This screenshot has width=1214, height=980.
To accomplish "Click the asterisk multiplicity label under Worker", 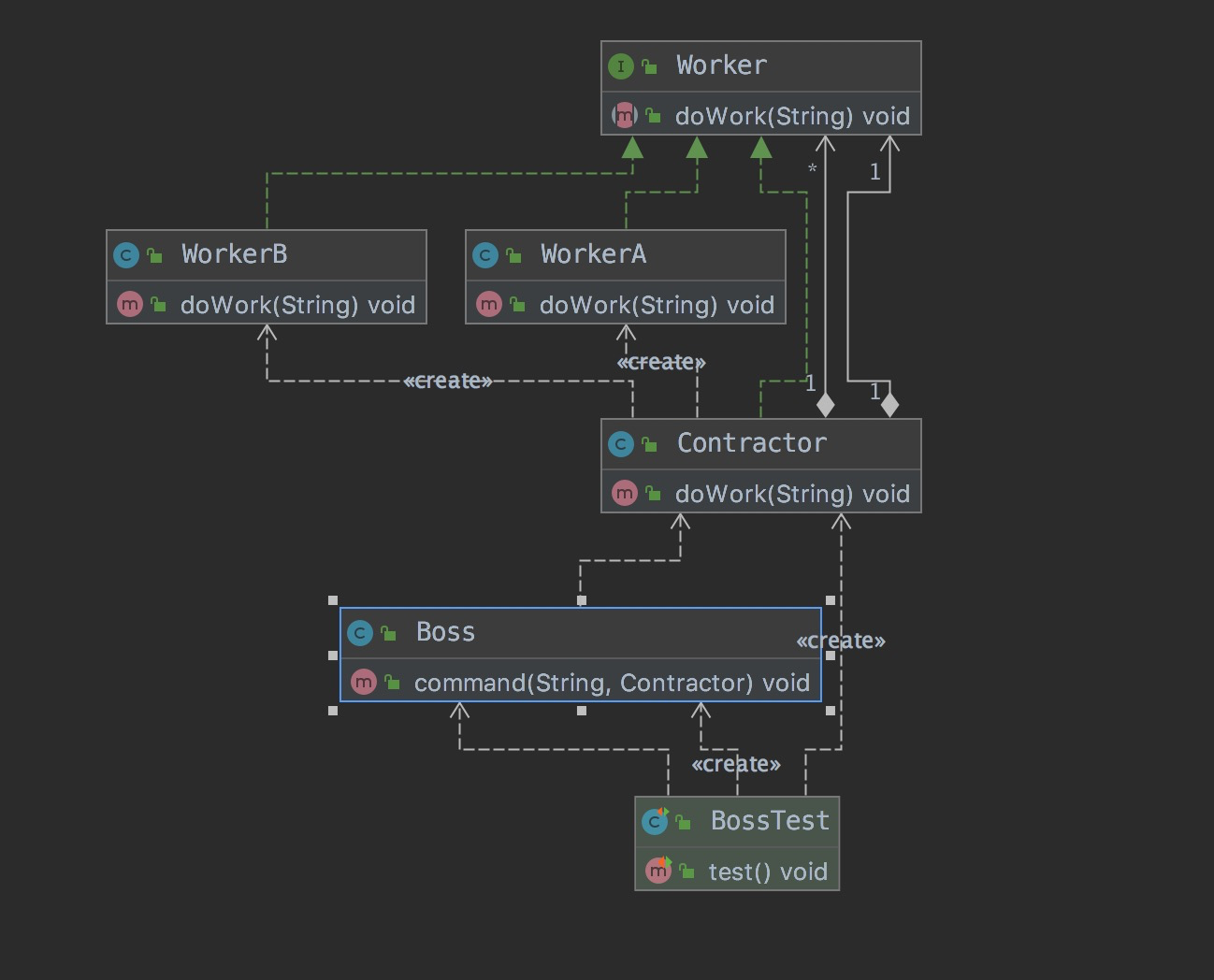I will tap(813, 170).
